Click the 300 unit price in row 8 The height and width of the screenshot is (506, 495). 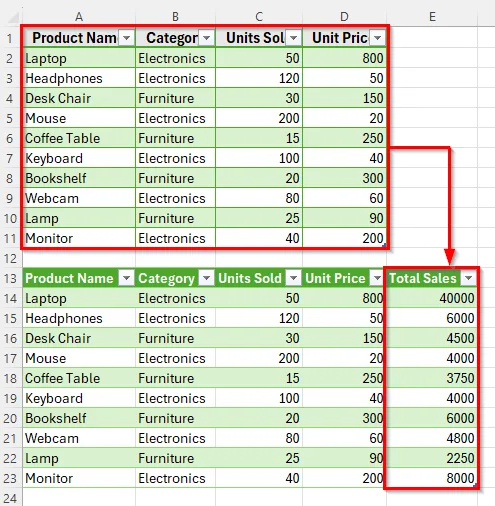point(345,178)
